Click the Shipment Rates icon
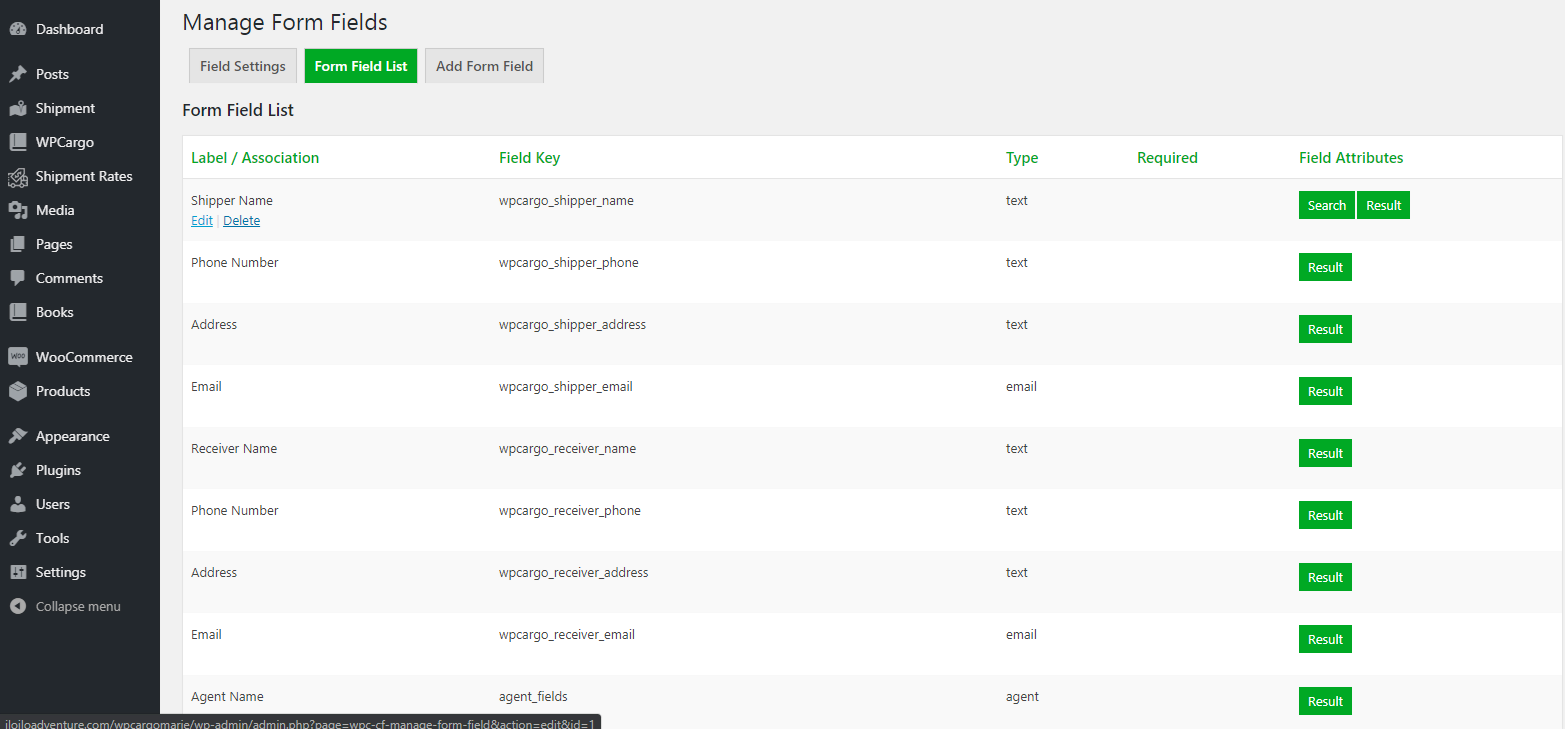 (x=17, y=176)
